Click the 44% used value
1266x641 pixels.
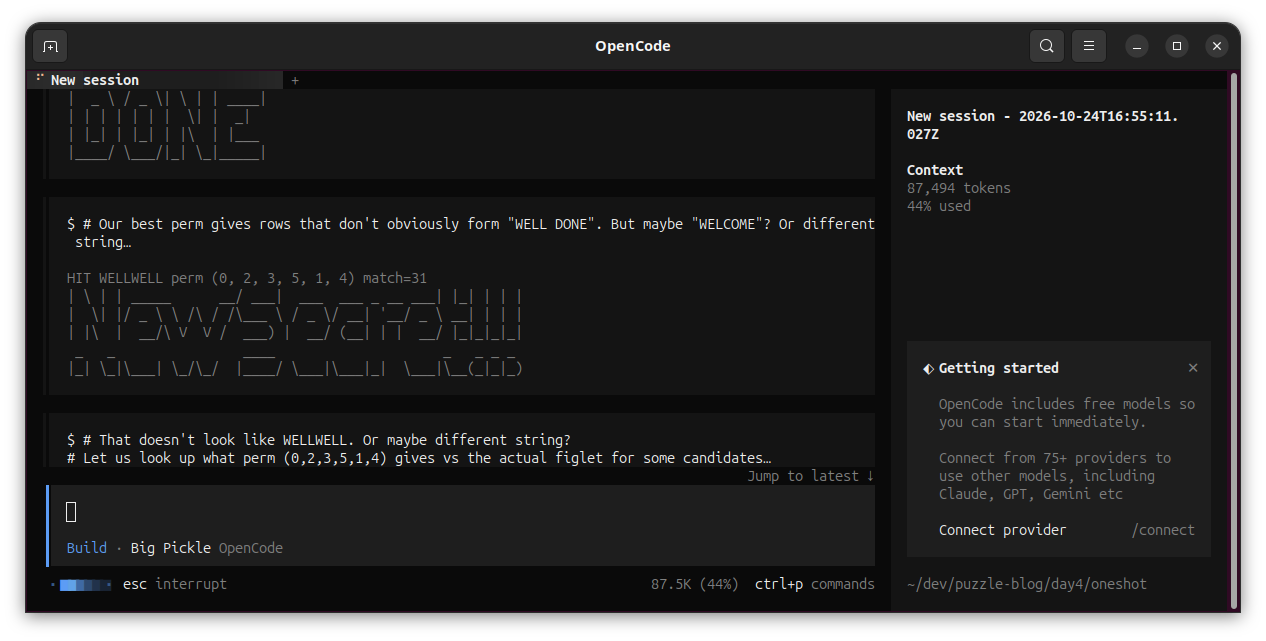(x=939, y=206)
